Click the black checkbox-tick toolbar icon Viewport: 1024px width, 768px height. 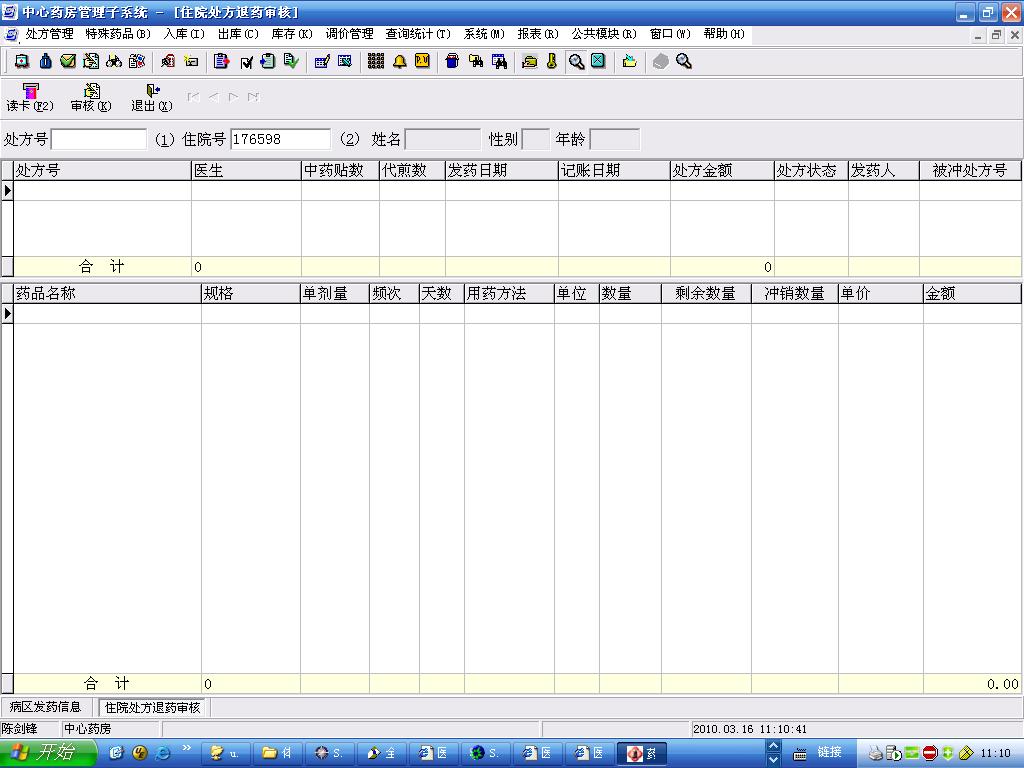point(246,61)
